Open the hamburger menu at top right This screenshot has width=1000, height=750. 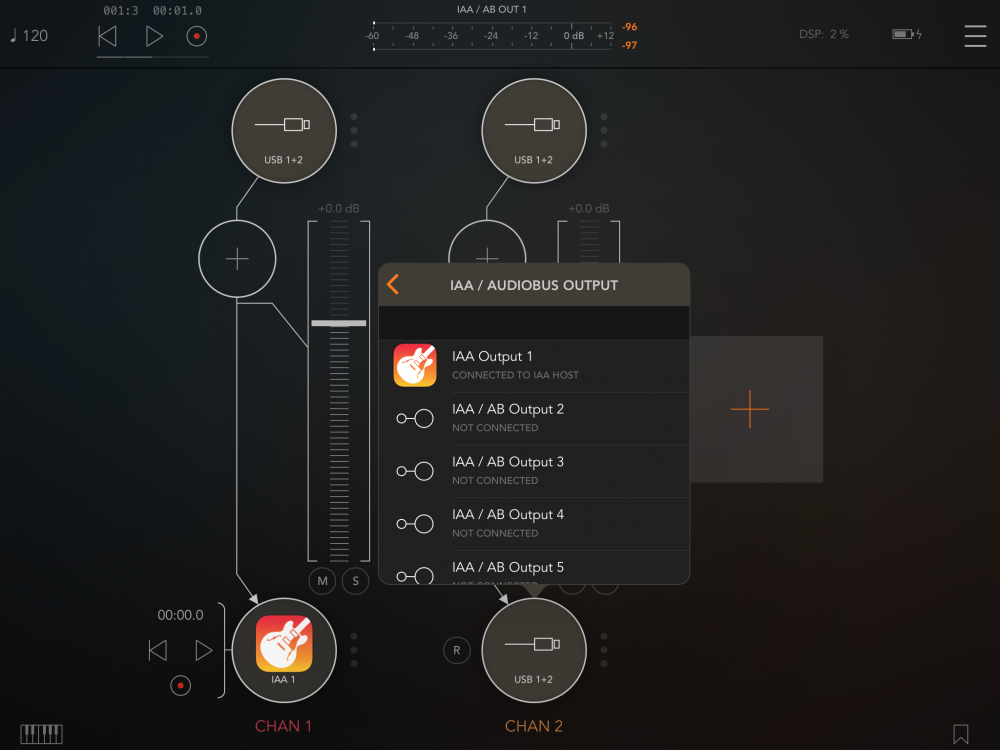pyautogui.click(x=974, y=36)
